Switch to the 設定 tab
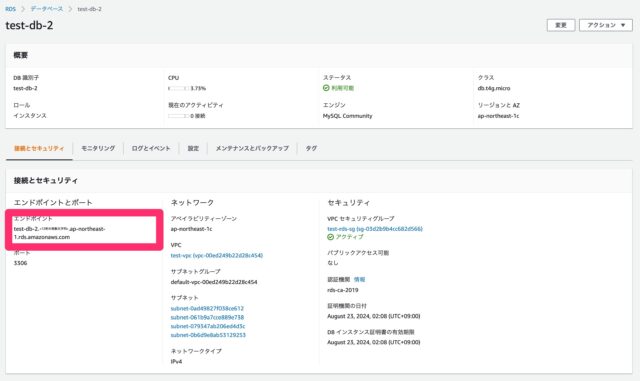This screenshot has height=381, width=640. point(193,149)
